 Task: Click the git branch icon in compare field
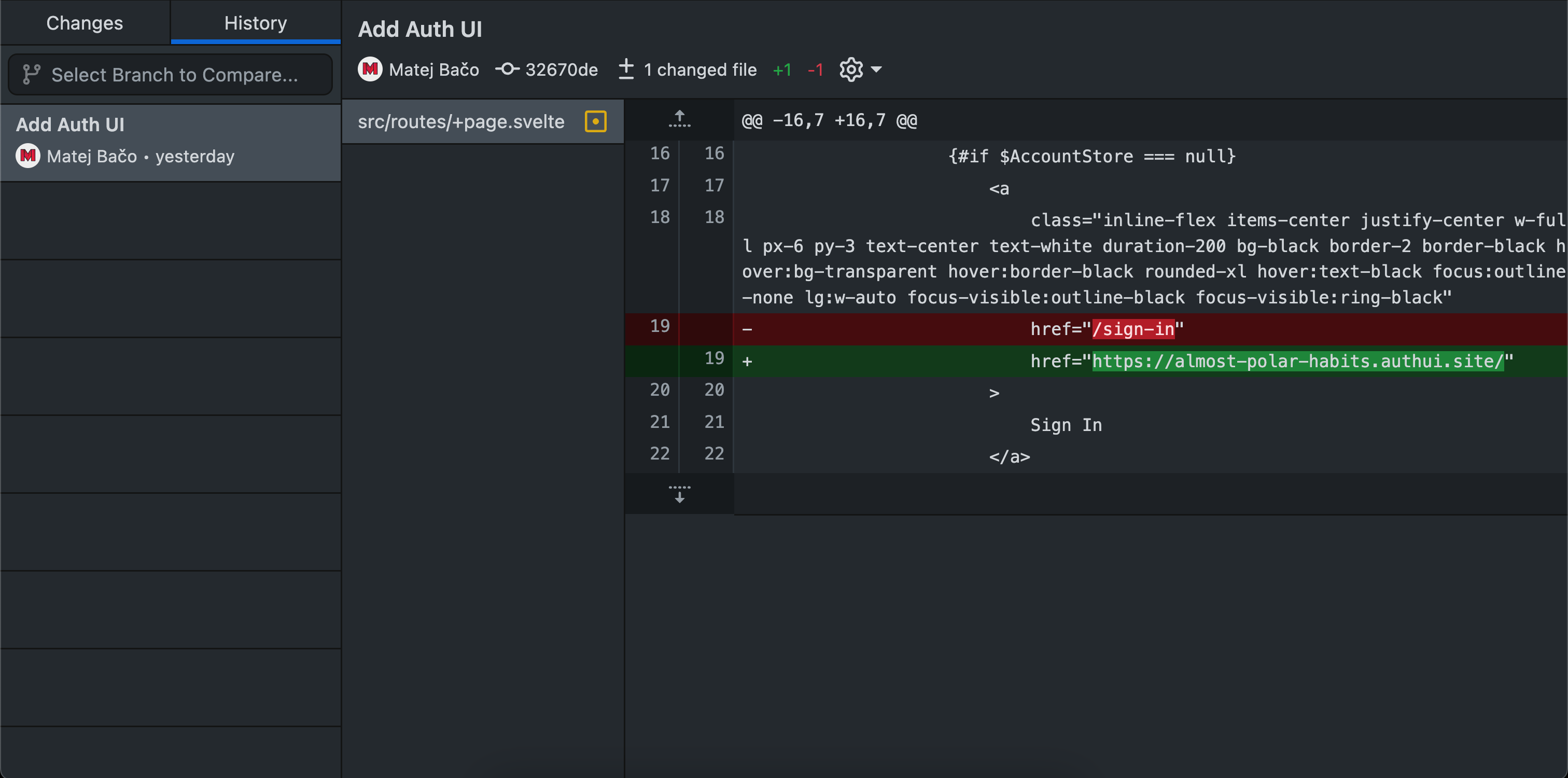pyautogui.click(x=31, y=74)
